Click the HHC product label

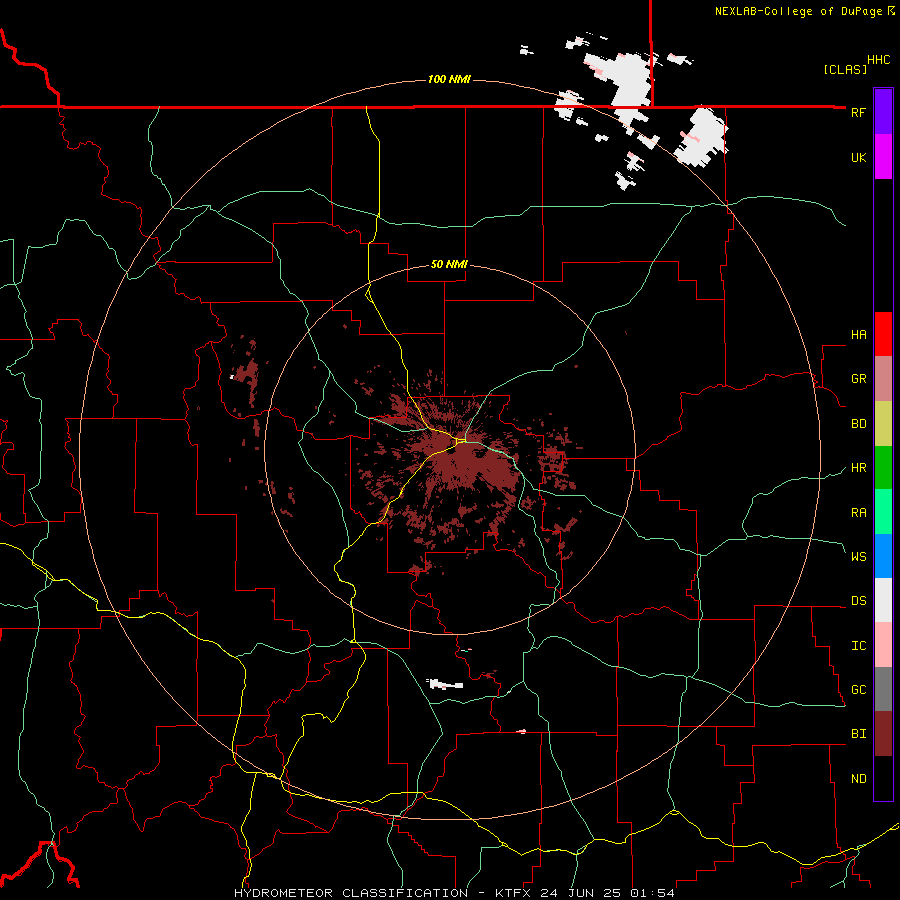pyautogui.click(x=878, y=59)
